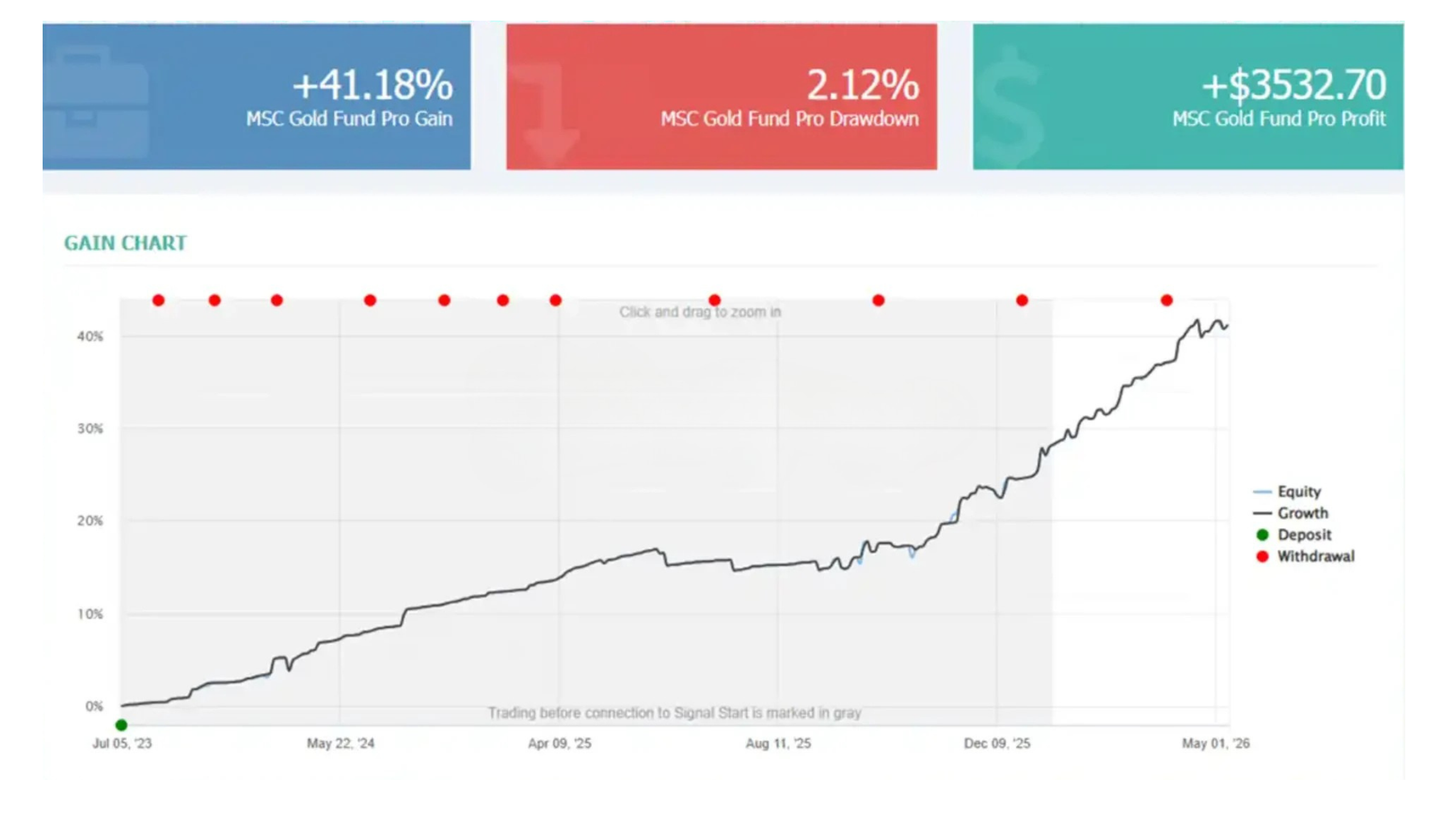Toggle Deposit markers in legend
The height and width of the screenshot is (824, 1445).
[1293, 535]
